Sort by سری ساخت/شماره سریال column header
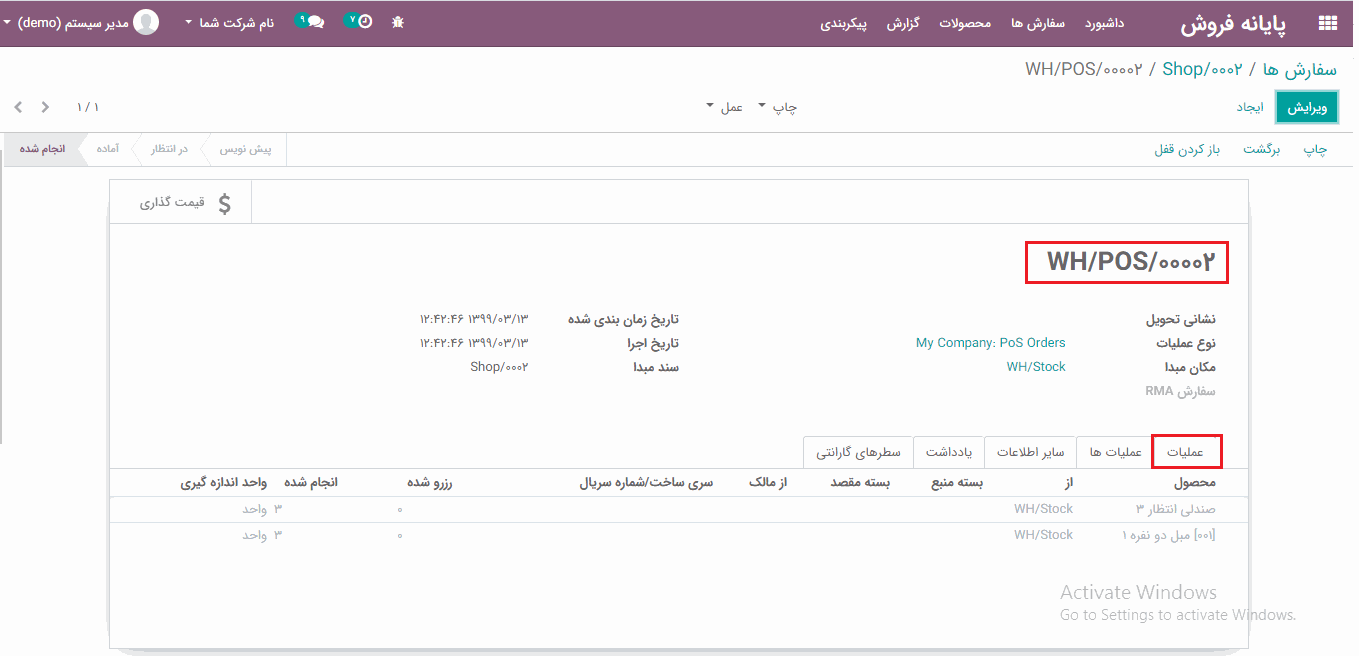Image resolution: width=1359 pixels, height=656 pixels. click(x=646, y=483)
